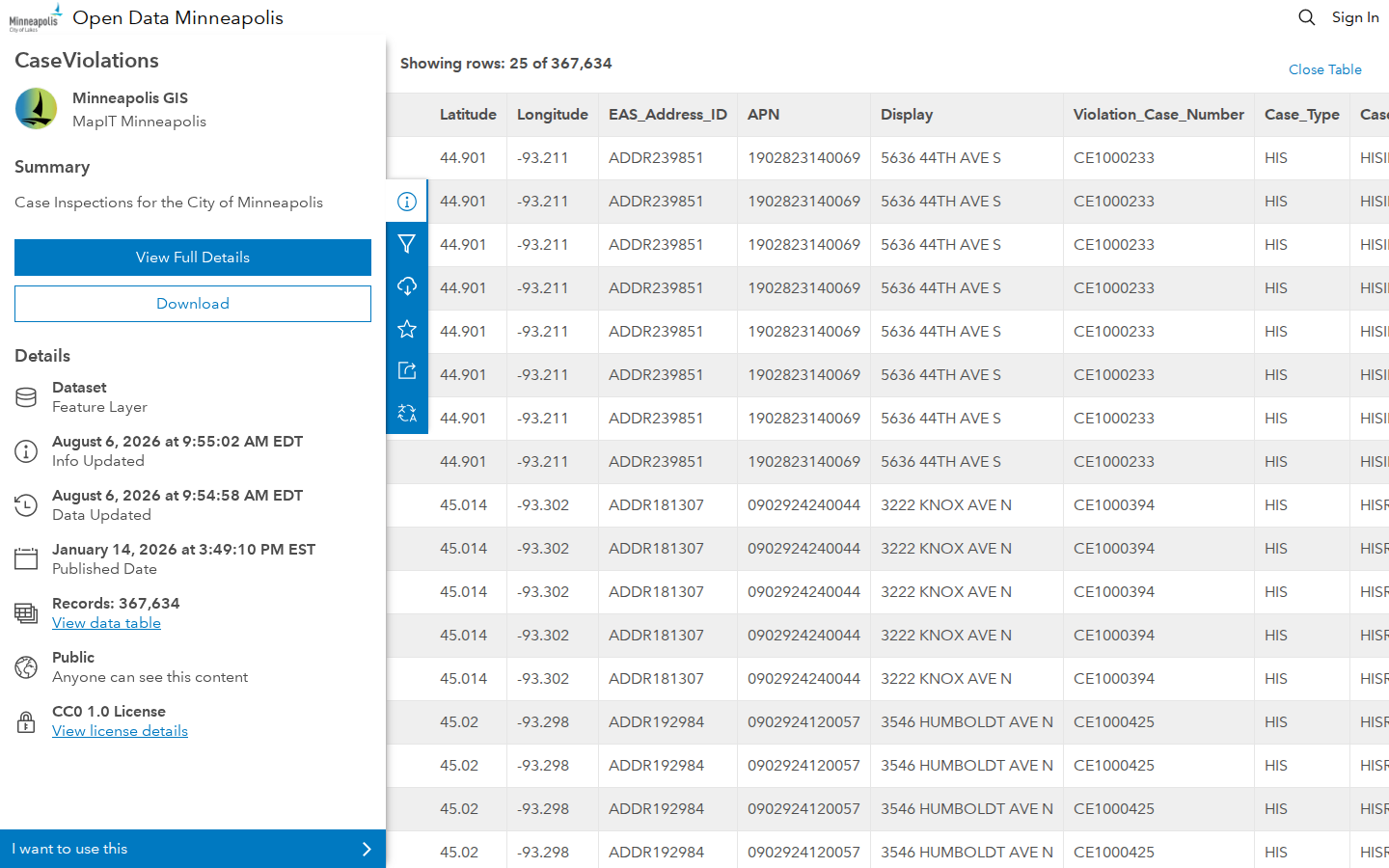1389x868 pixels.
Task: Click the Minneapolis GIS owner name
Action: point(130,98)
